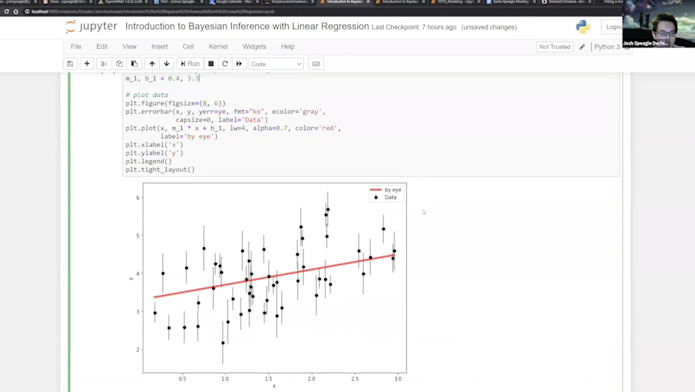
Task: Click the 'by eye' legend entry in the plot
Action: 386,190
